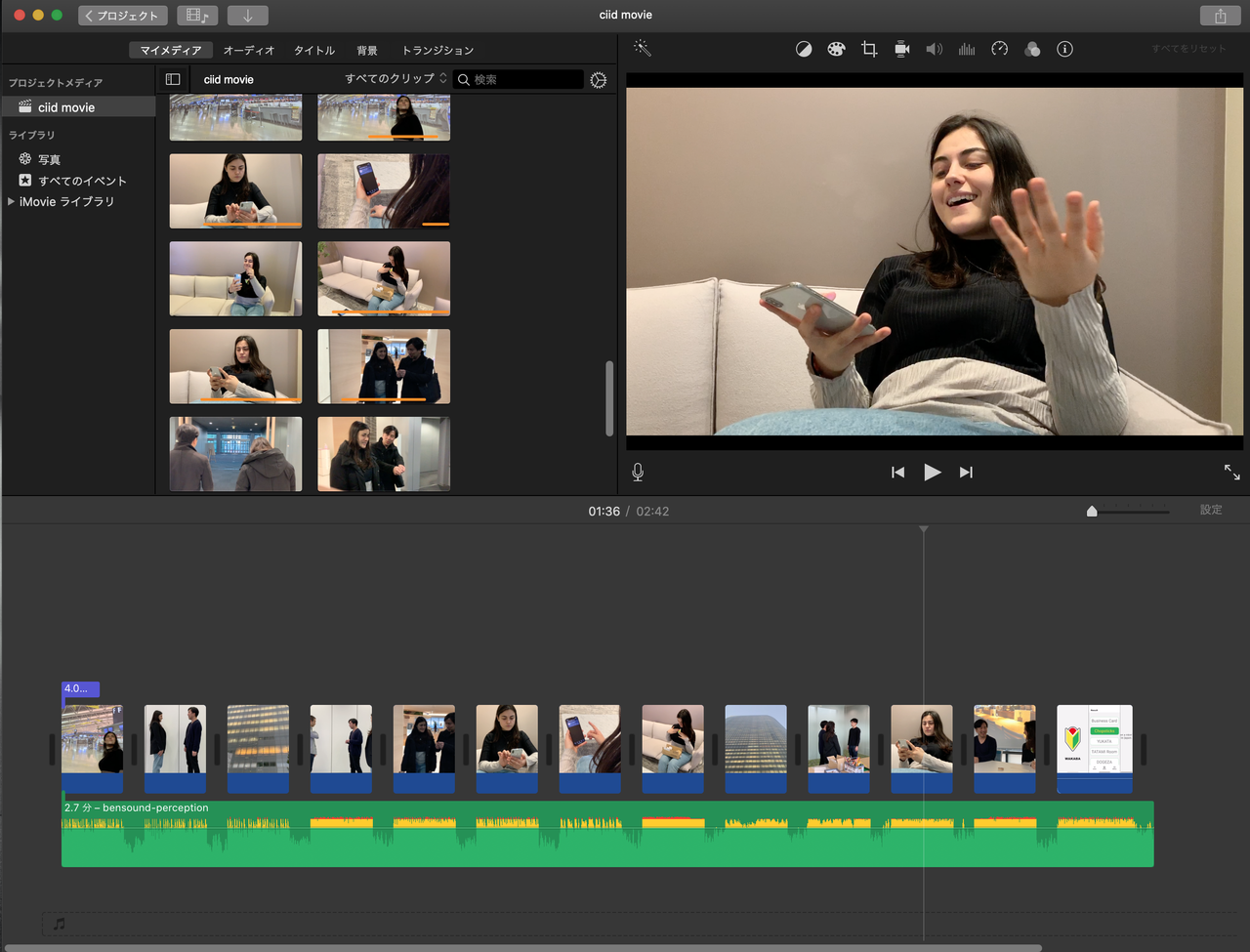The width and height of the screenshot is (1250, 952).
Task: Open the timeline 設定 settings popup
Action: 1211,510
